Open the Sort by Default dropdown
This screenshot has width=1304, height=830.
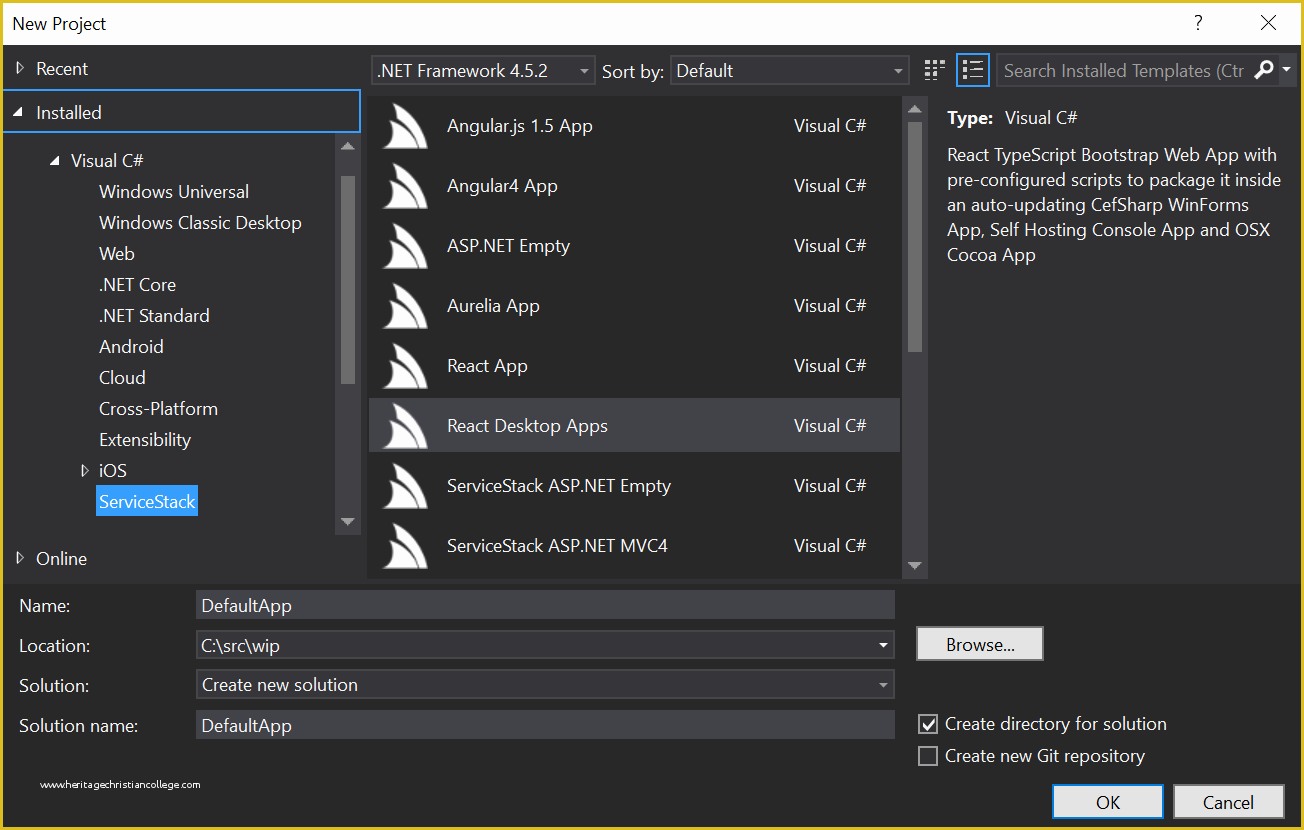(789, 71)
